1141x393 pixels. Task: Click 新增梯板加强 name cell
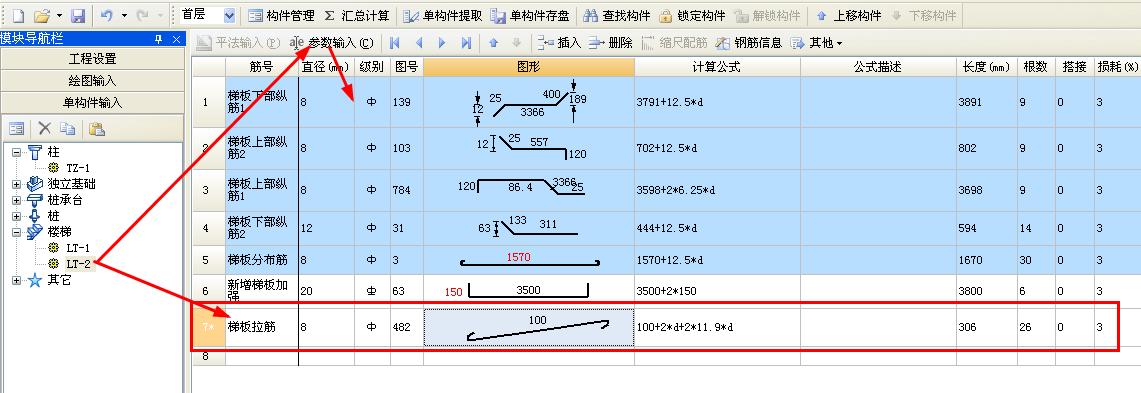(261, 290)
